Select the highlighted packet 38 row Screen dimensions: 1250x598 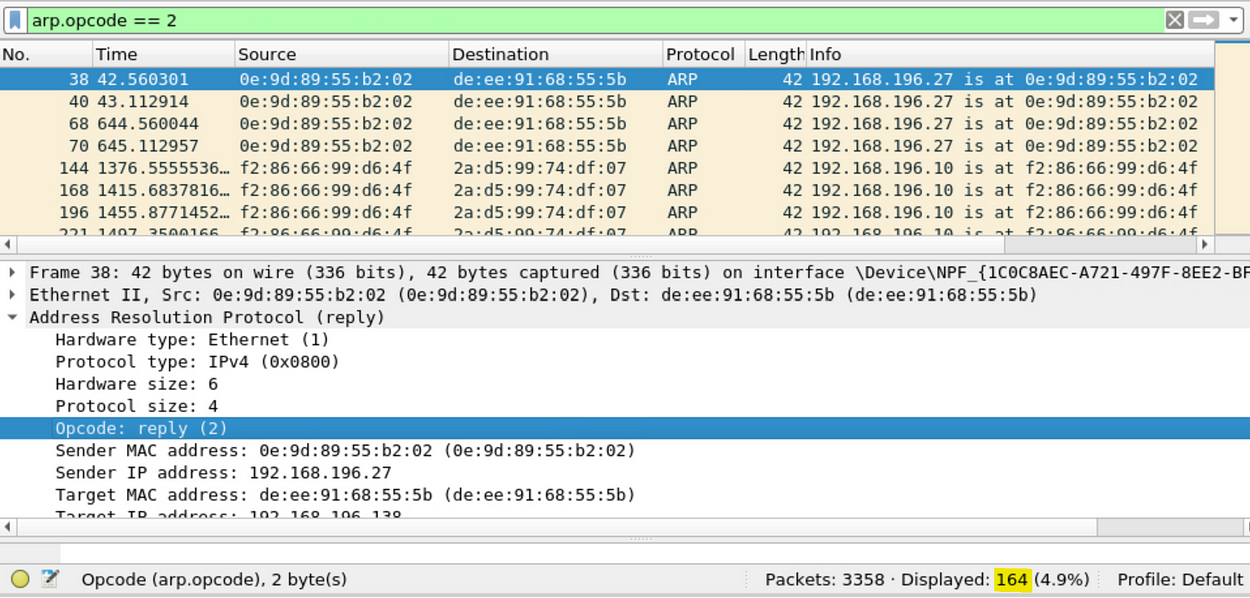click(x=607, y=80)
